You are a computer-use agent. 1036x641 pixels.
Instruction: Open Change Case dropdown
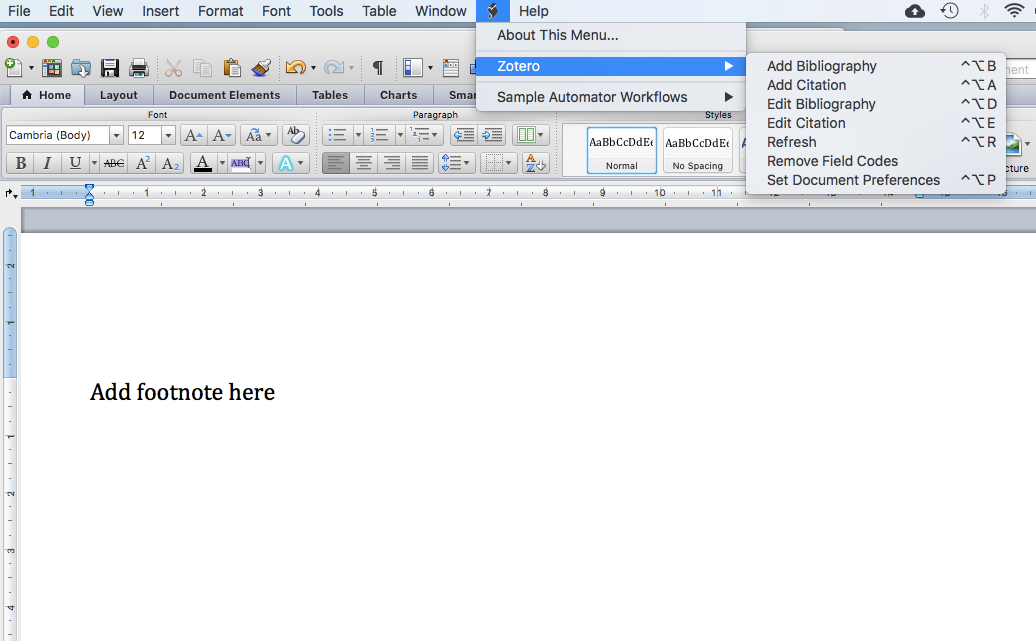[258, 135]
